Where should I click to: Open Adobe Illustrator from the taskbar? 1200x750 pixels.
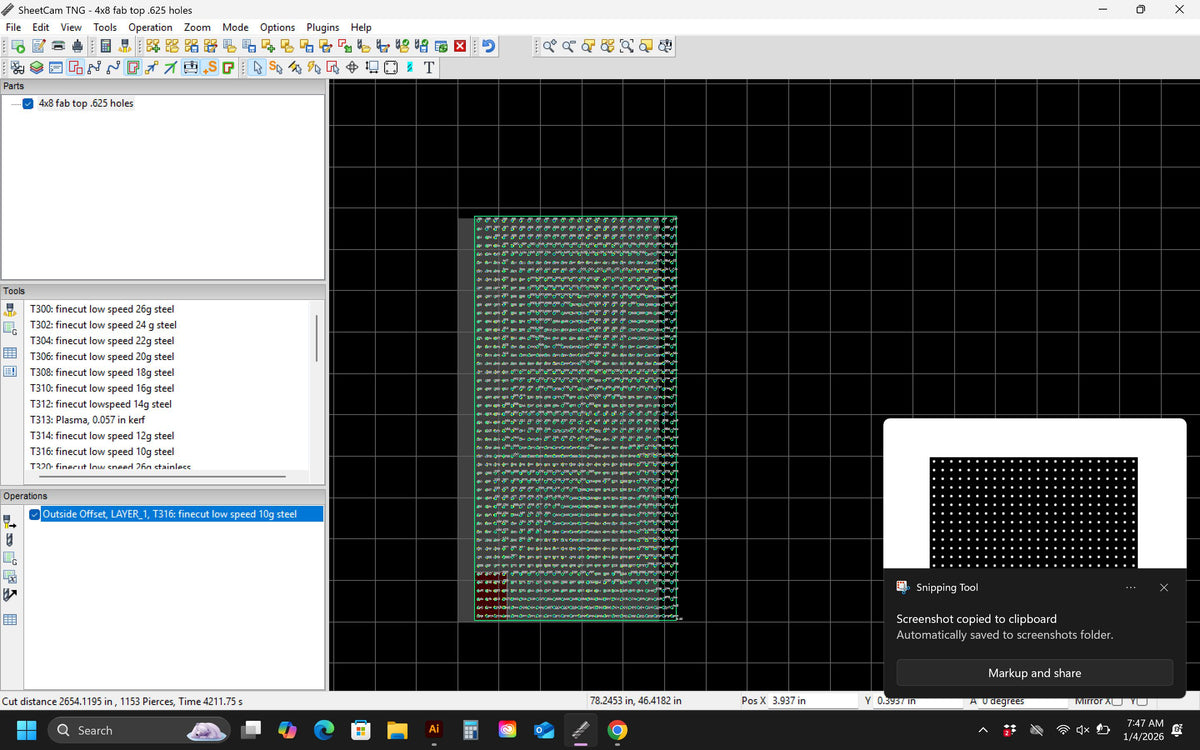pyautogui.click(x=434, y=730)
